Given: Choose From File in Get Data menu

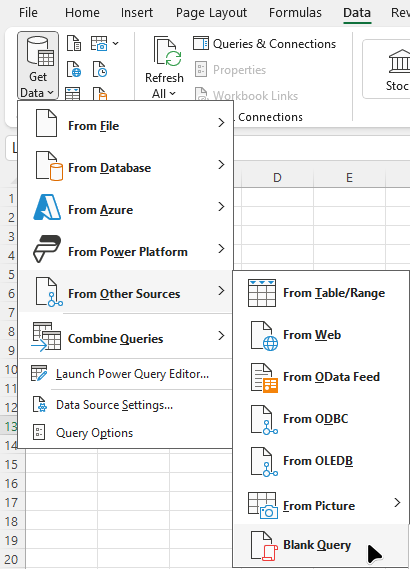Looking at the screenshot, I should tap(126, 123).
